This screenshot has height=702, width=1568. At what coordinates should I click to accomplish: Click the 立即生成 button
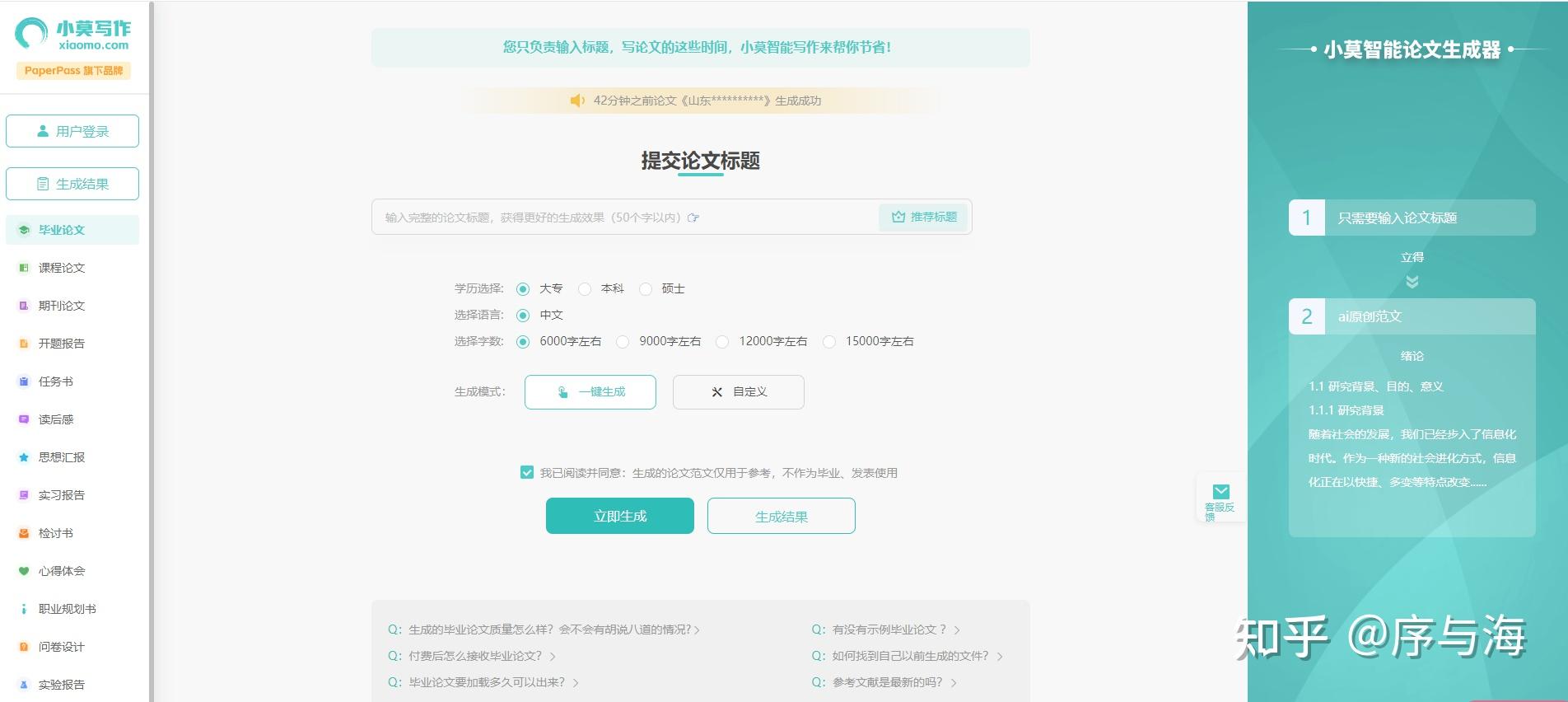[620, 516]
